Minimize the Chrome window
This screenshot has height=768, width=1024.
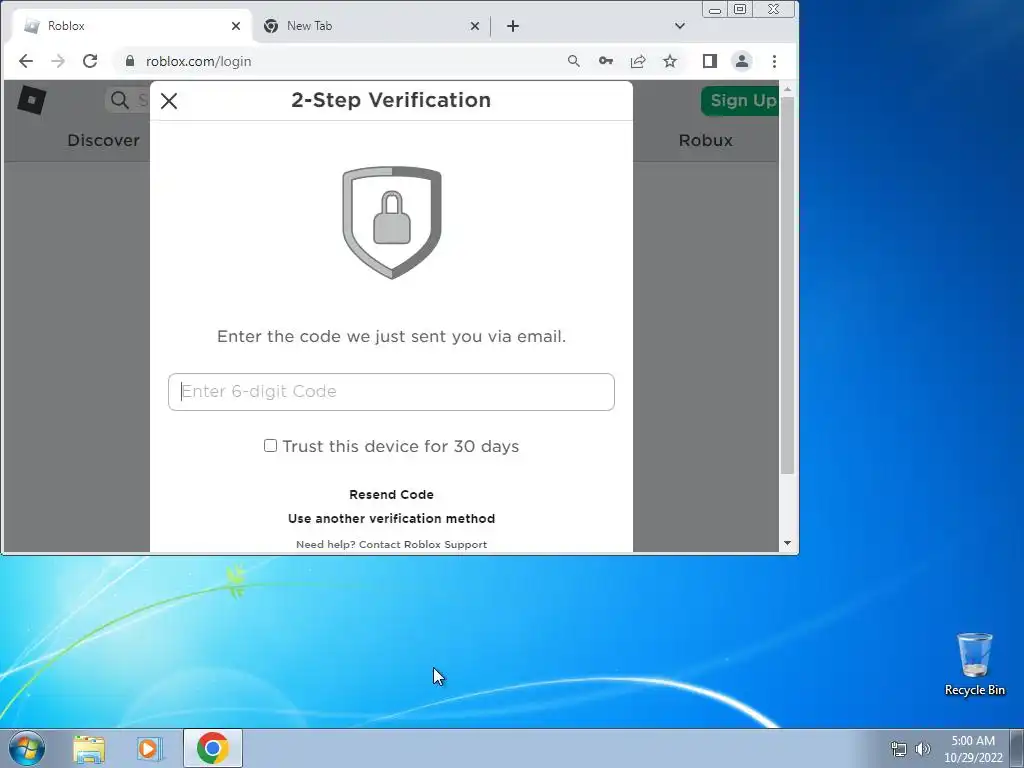tap(715, 10)
